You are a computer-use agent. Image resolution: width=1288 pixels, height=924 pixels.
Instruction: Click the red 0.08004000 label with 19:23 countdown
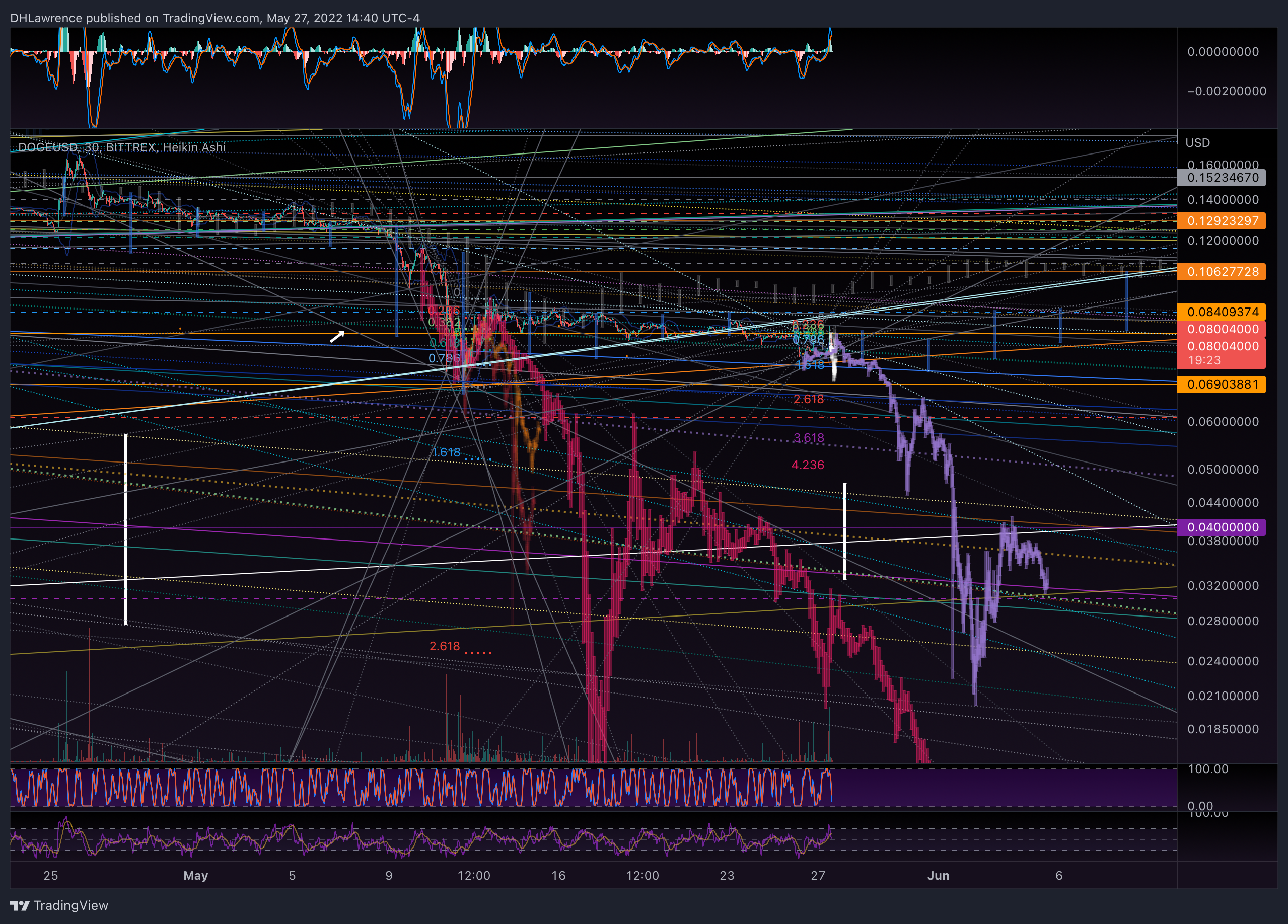[x=1222, y=353]
